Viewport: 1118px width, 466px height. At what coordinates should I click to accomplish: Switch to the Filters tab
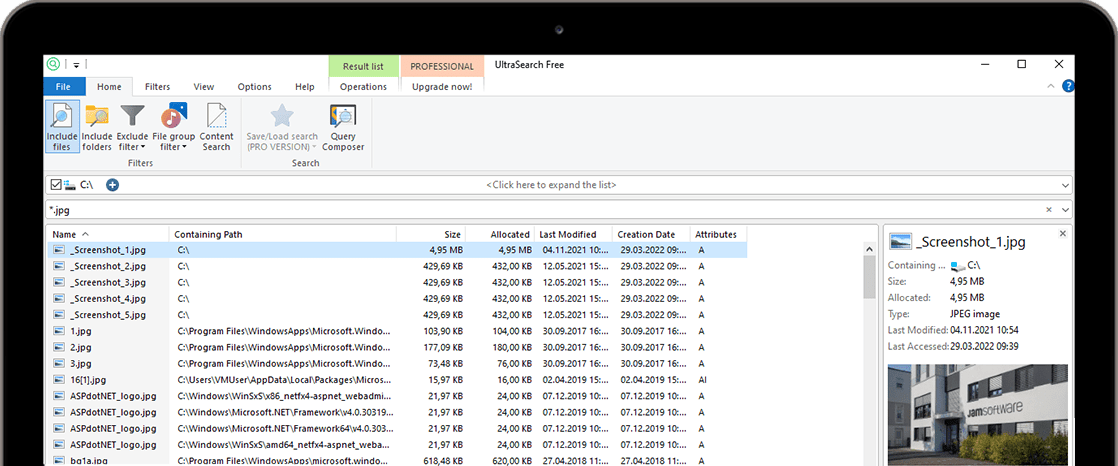(158, 87)
